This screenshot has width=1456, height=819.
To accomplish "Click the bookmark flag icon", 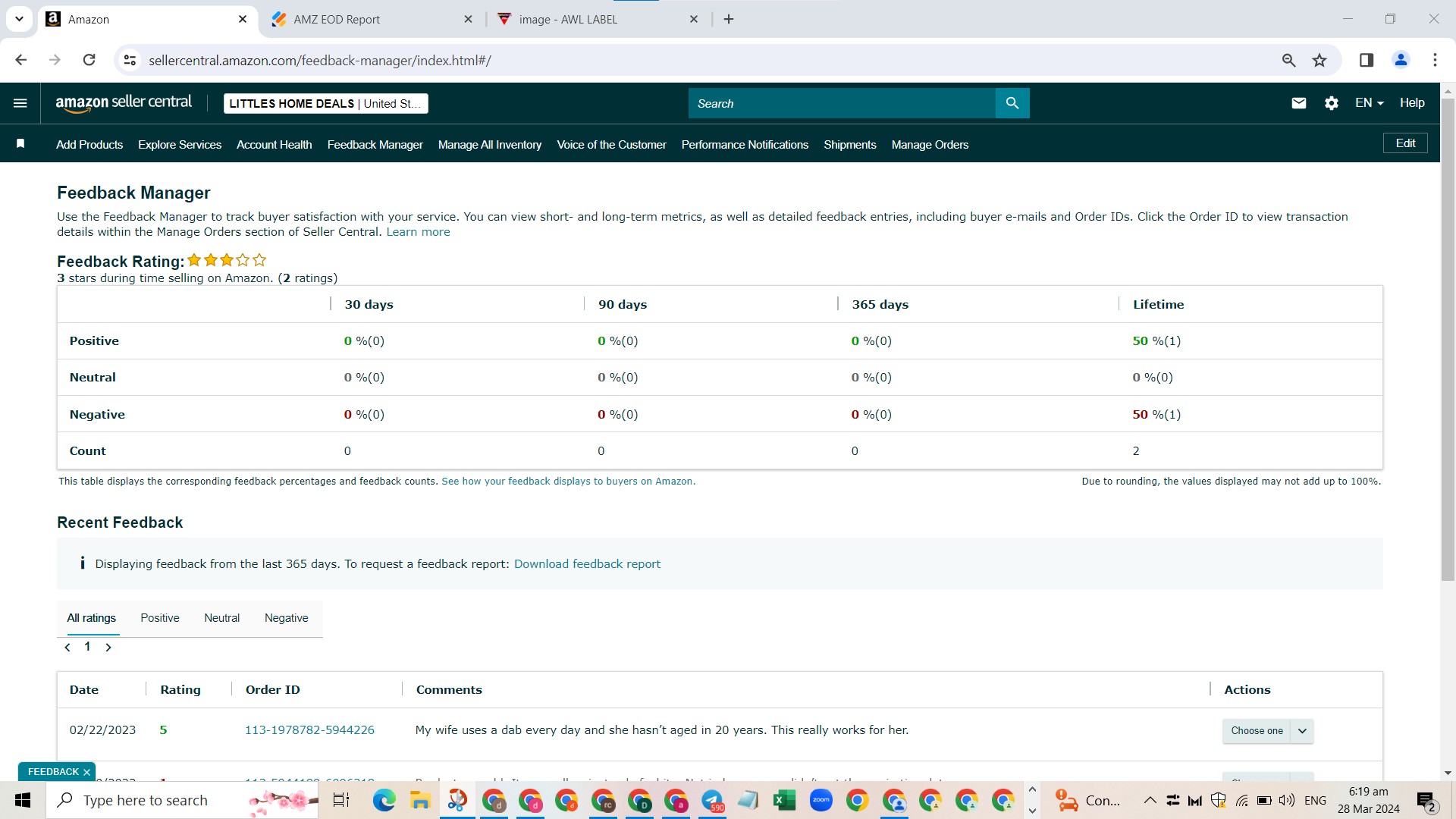I will (20, 144).
